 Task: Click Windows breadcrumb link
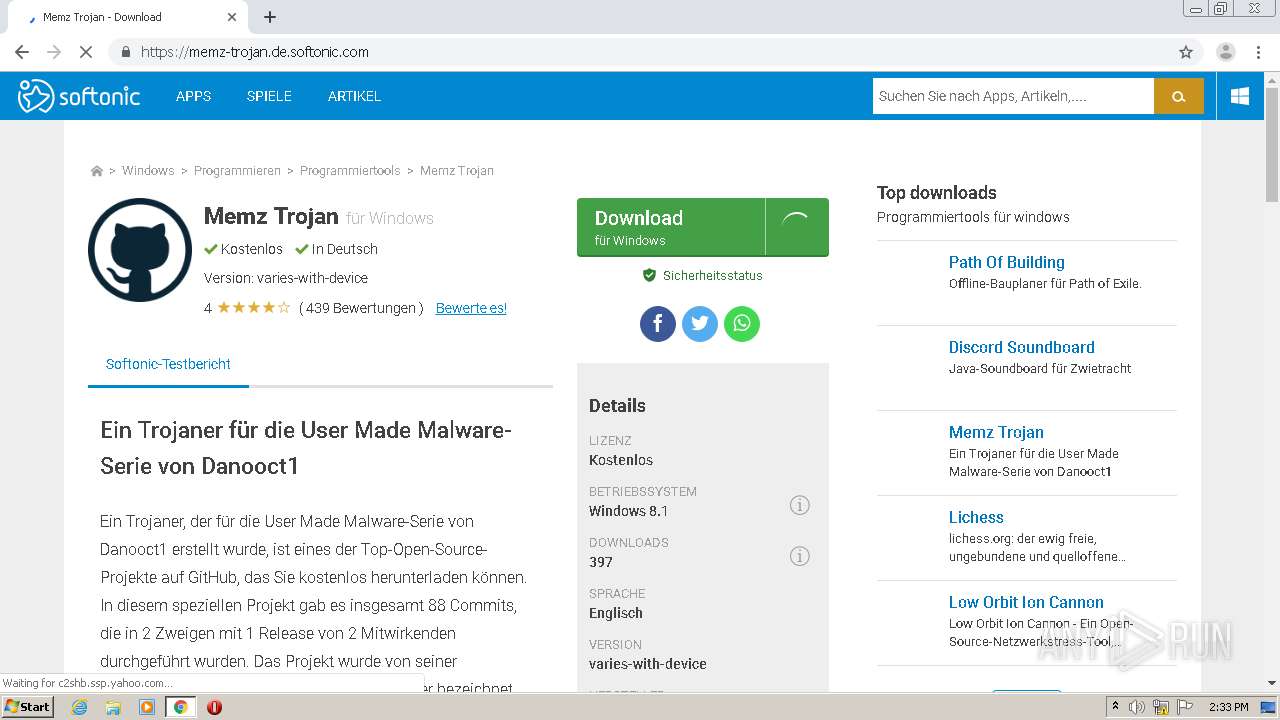pos(148,171)
